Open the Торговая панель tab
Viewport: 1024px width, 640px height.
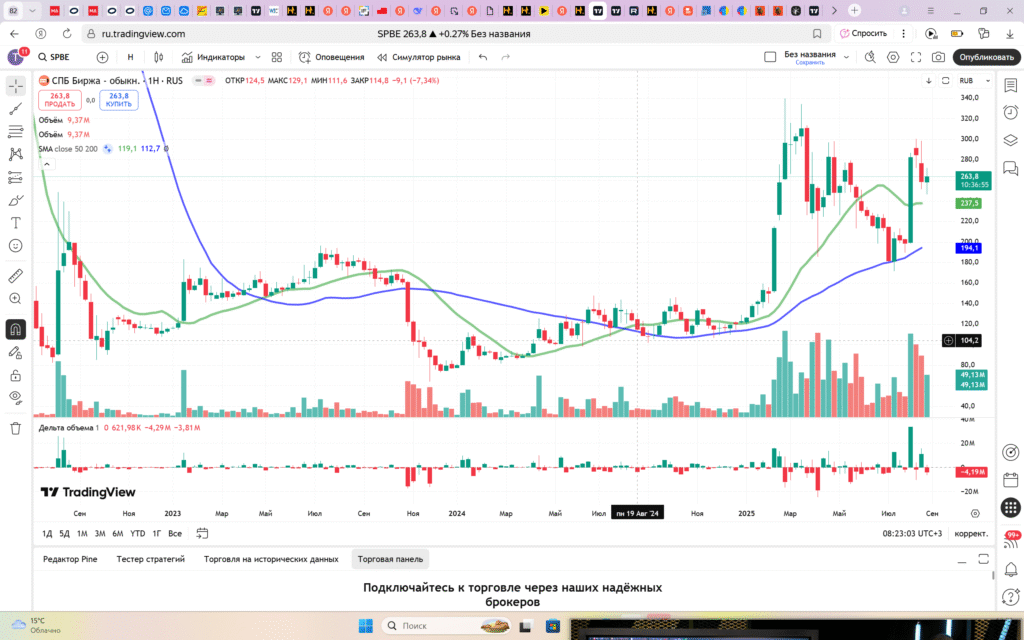point(390,559)
